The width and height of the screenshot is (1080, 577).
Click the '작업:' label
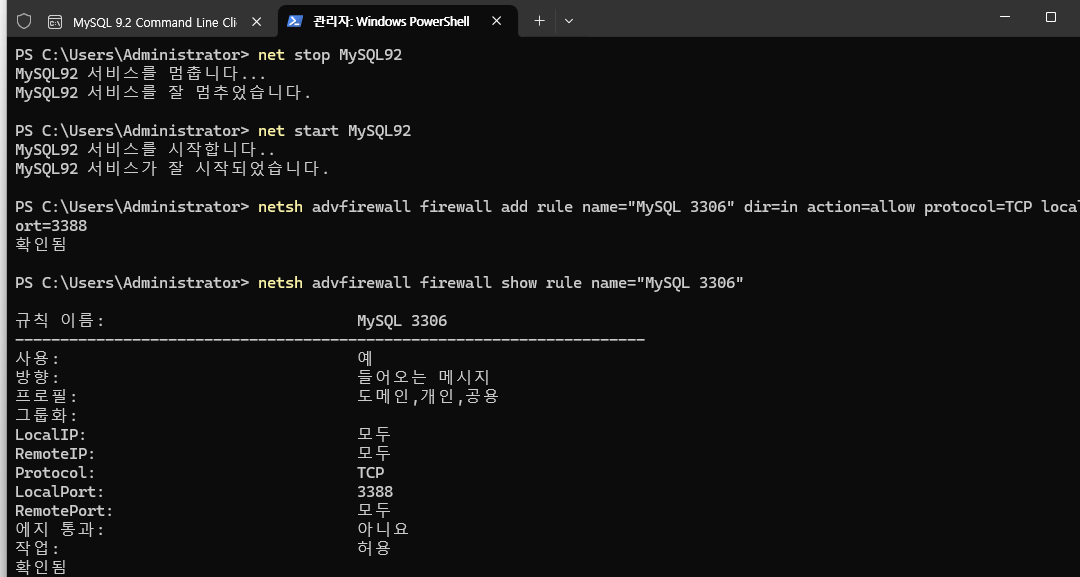point(37,549)
